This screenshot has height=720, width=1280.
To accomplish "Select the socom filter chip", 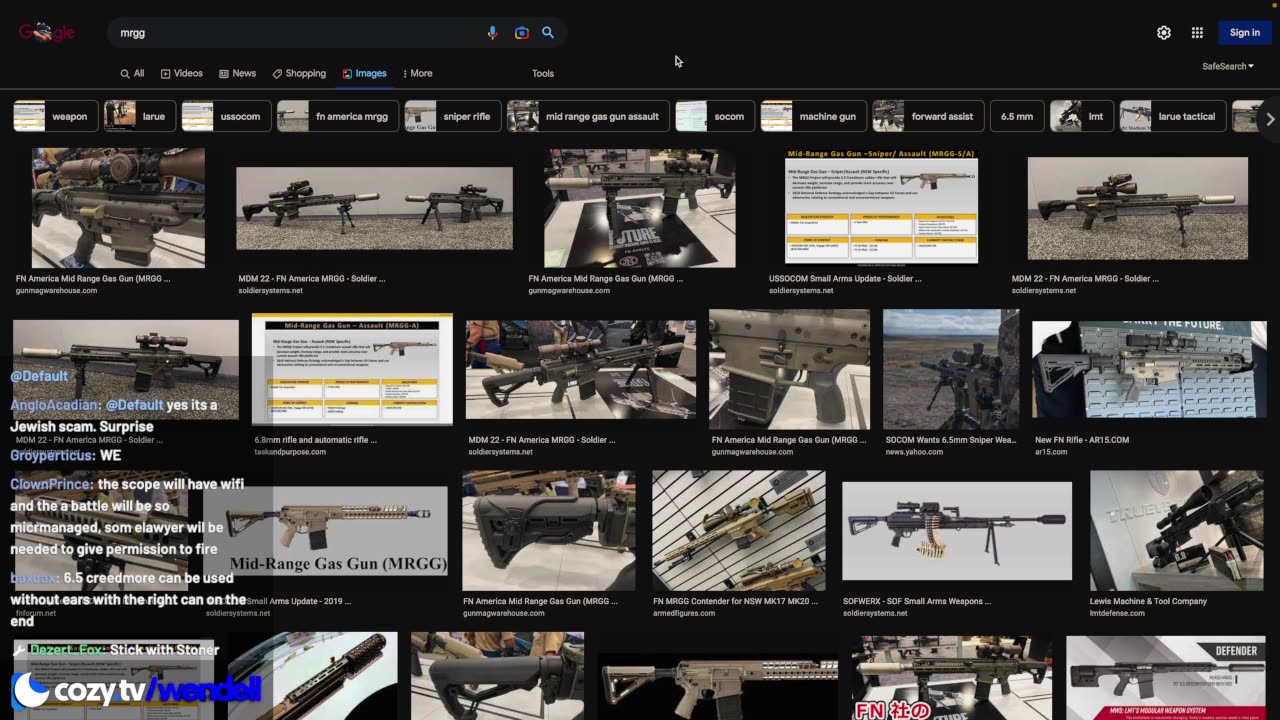I will point(715,116).
